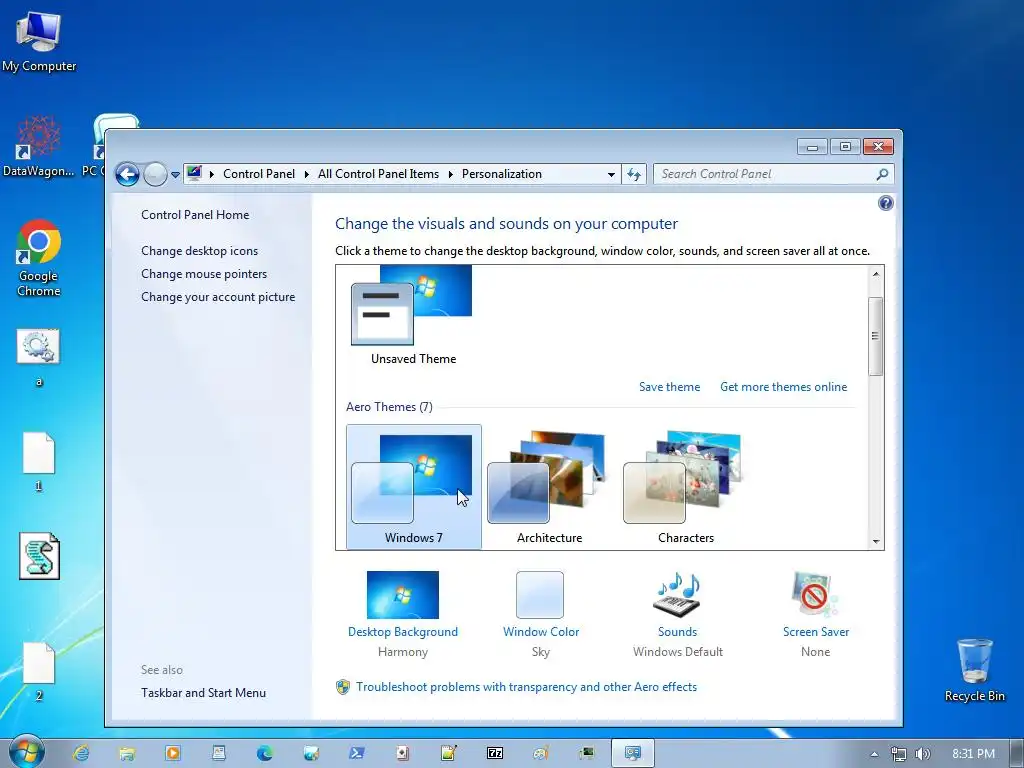Open the My Computer desktop icon
This screenshot has width=1024, height=768.
[x=39, y=40]
